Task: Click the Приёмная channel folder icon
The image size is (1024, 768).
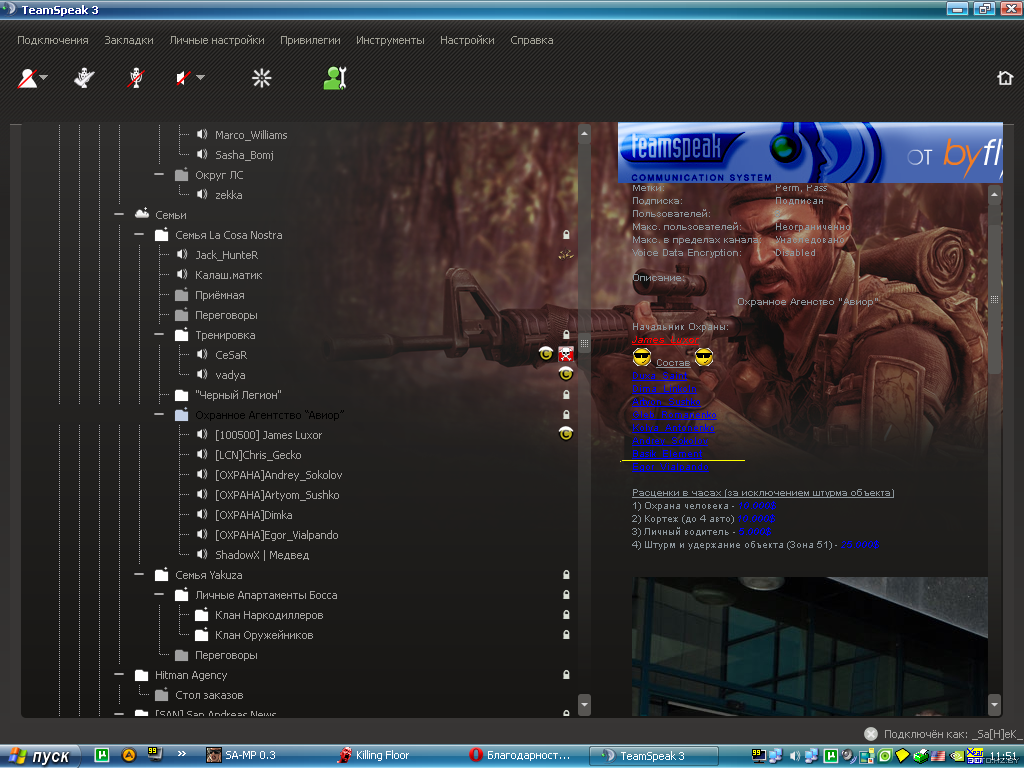Action: point(182,295)
